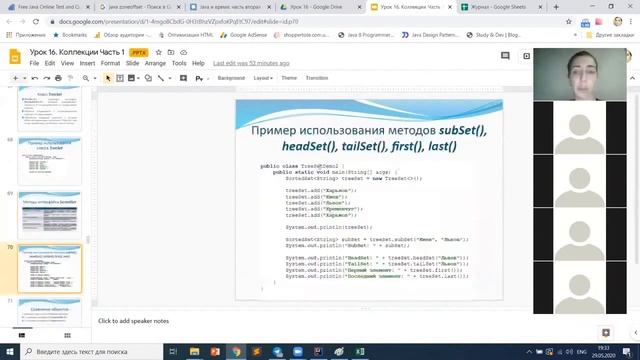The image size is (640, 360).
Task: Click to add speaker notes
Action: (x=133, y=321)
